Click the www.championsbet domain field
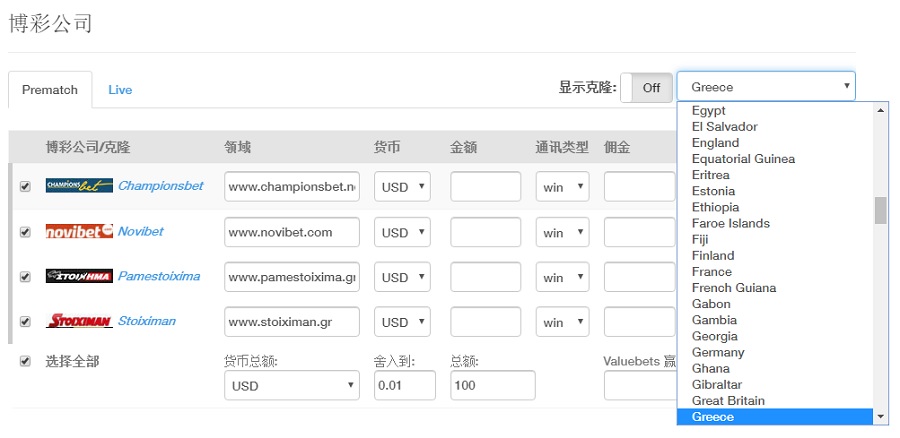Image resolution: width=900 pixels, height=438 pixels. [292, 187]
